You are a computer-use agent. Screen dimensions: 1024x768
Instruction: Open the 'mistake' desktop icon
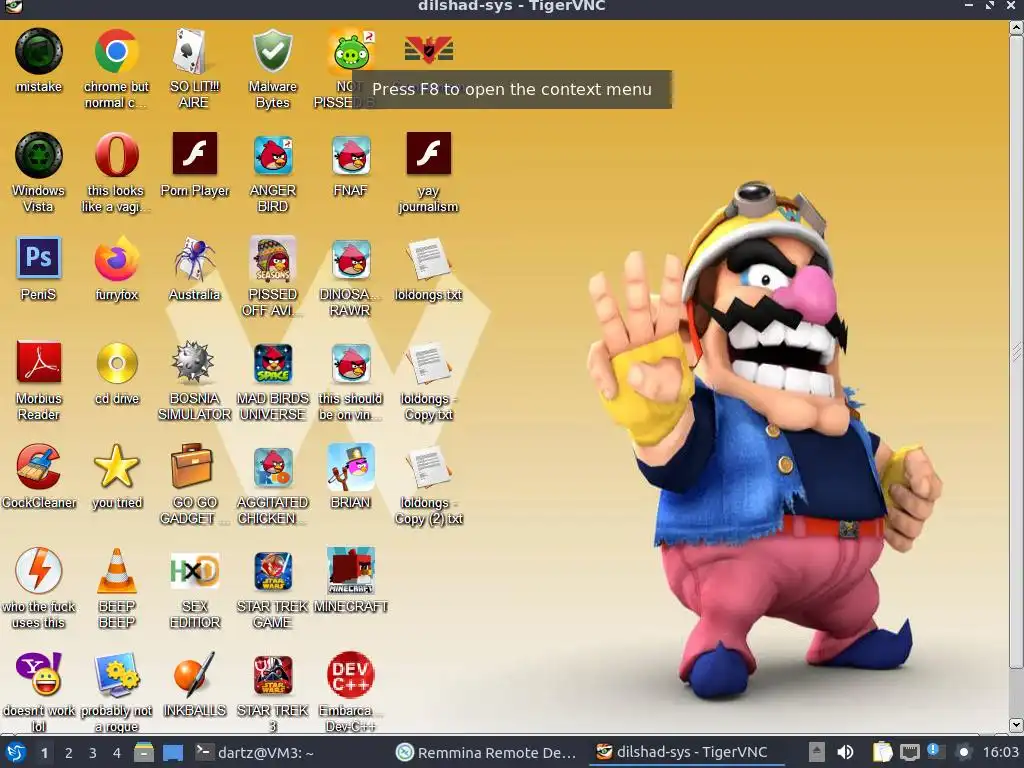(39, 51)
